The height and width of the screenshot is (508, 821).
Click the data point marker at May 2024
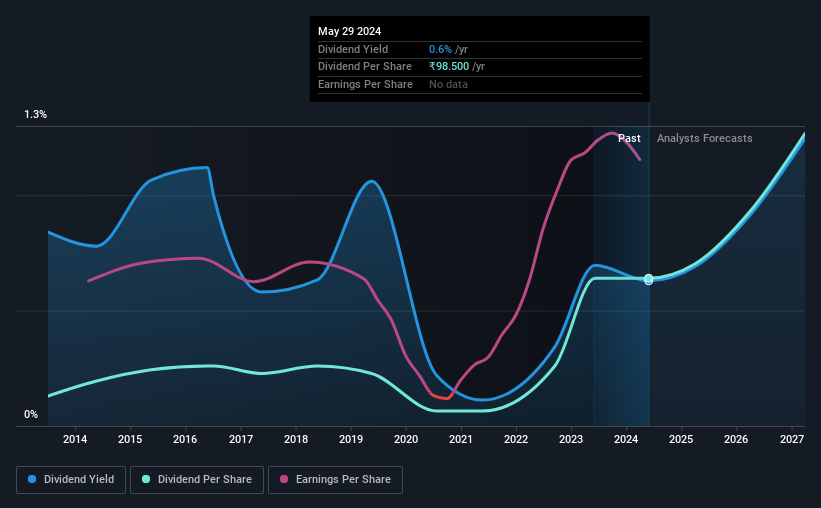[x=649, y=279]
